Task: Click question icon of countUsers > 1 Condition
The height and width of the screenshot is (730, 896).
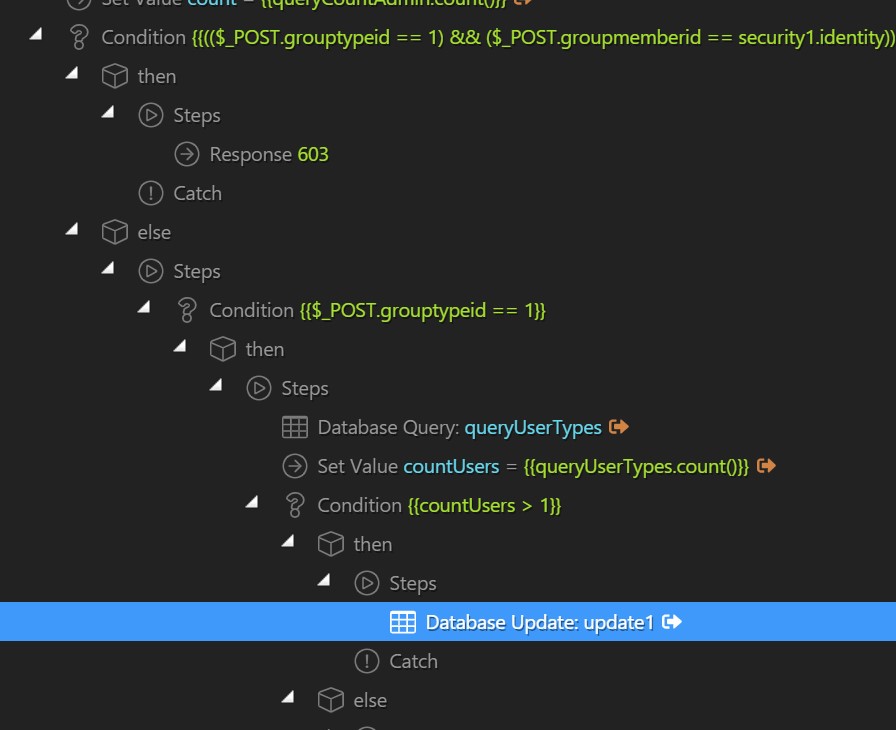Action: [x=295, y=506]
